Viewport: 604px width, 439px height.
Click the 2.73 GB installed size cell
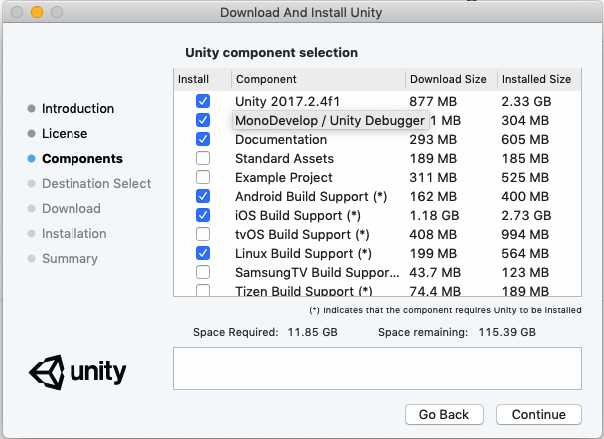pos(526,215)
